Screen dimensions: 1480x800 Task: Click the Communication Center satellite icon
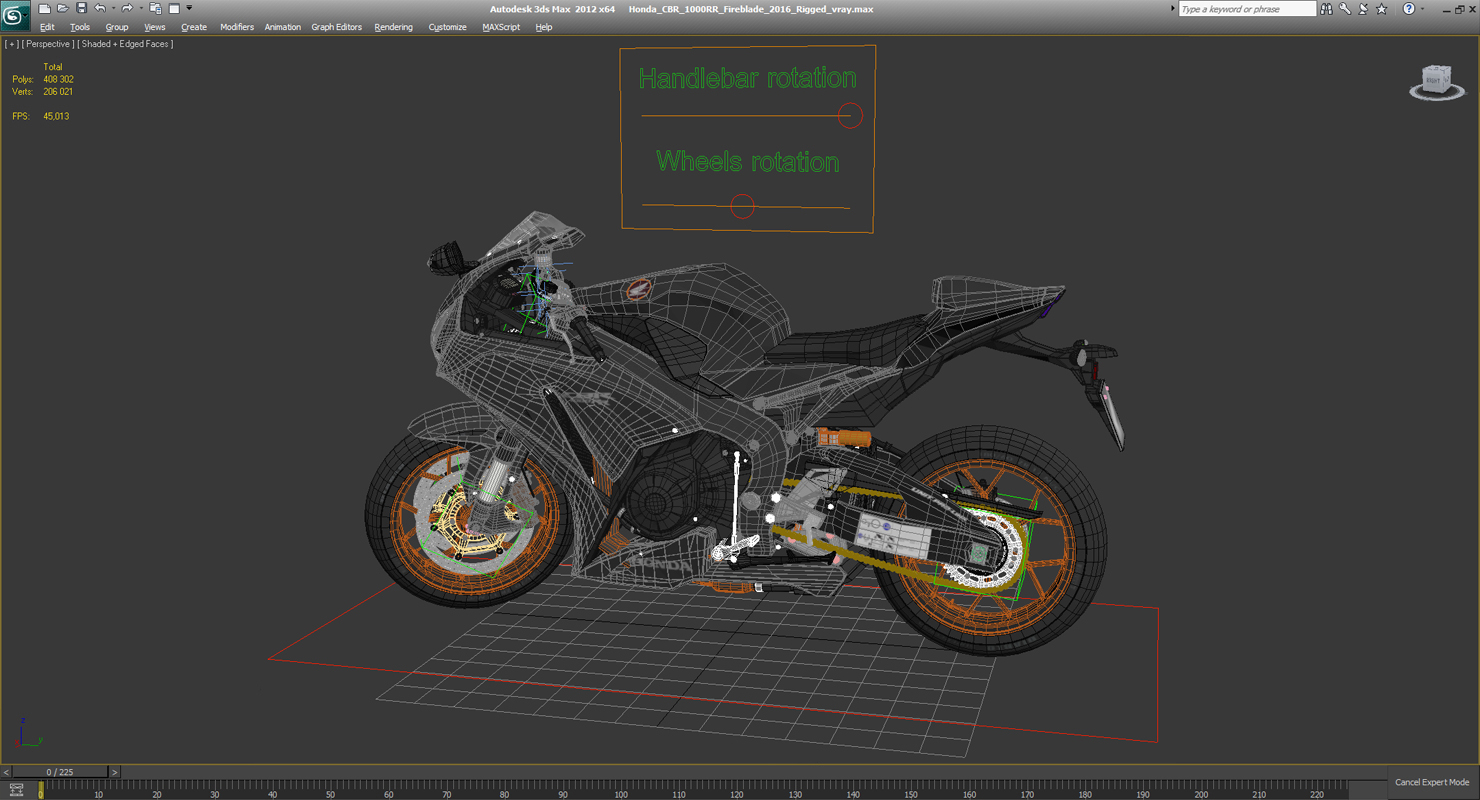[x=1363, y=9]
